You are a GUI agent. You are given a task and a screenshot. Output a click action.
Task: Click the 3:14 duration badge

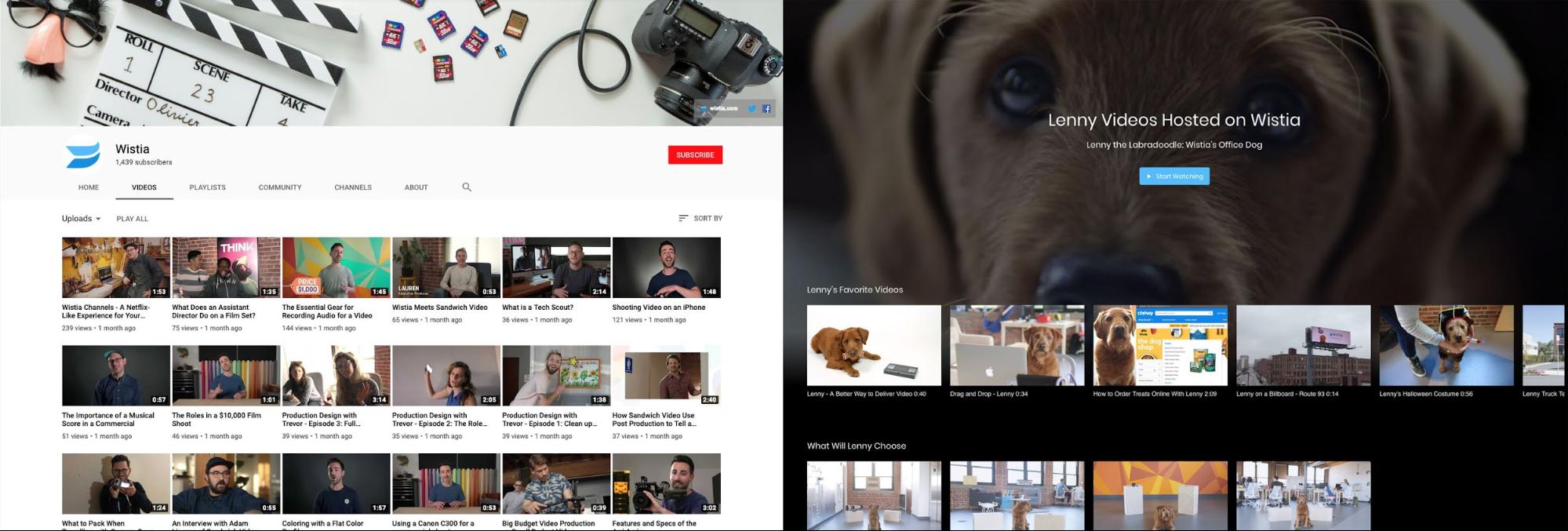pos(380,400)
